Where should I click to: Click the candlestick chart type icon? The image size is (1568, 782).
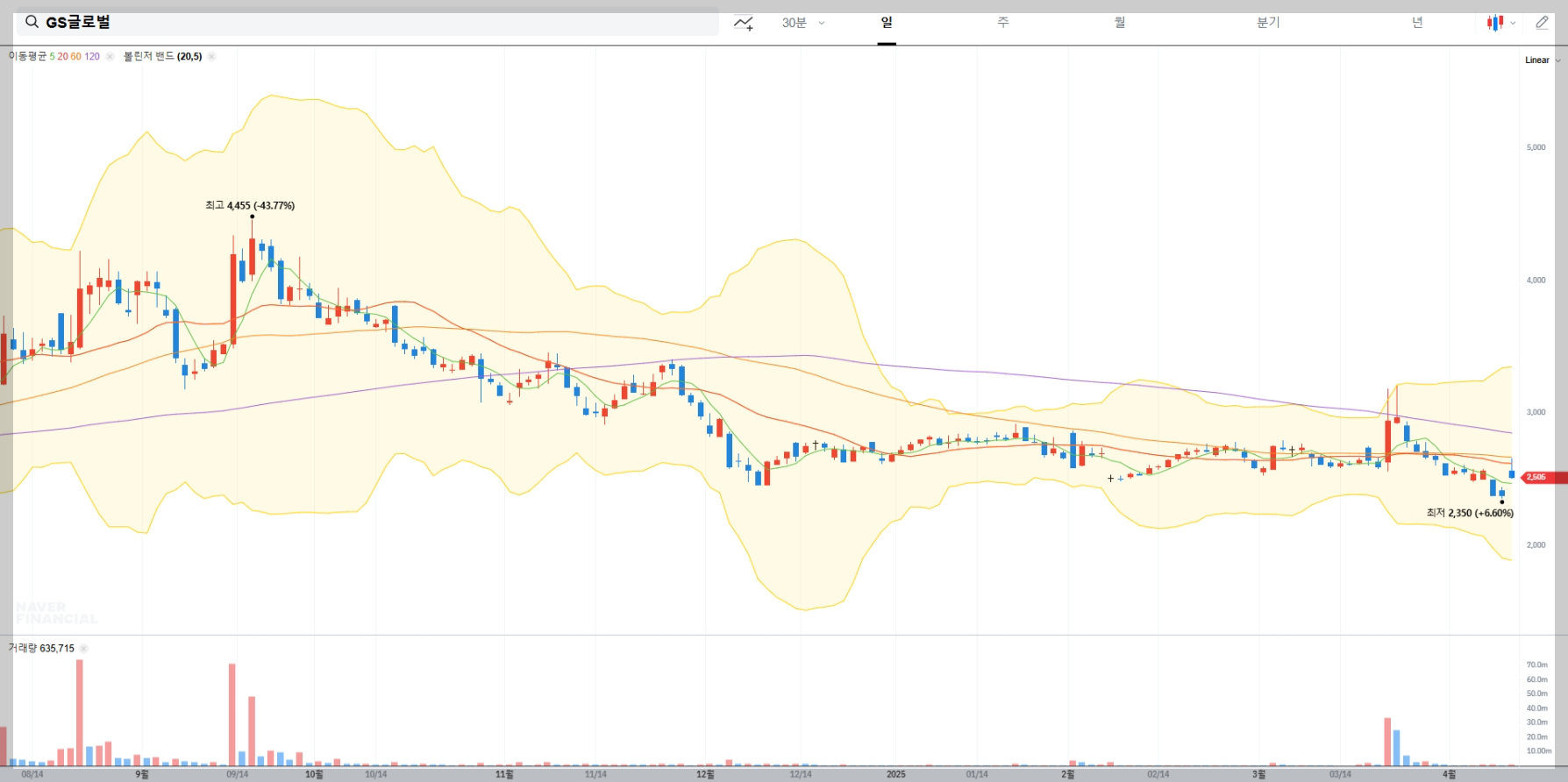click(1495, 23)
